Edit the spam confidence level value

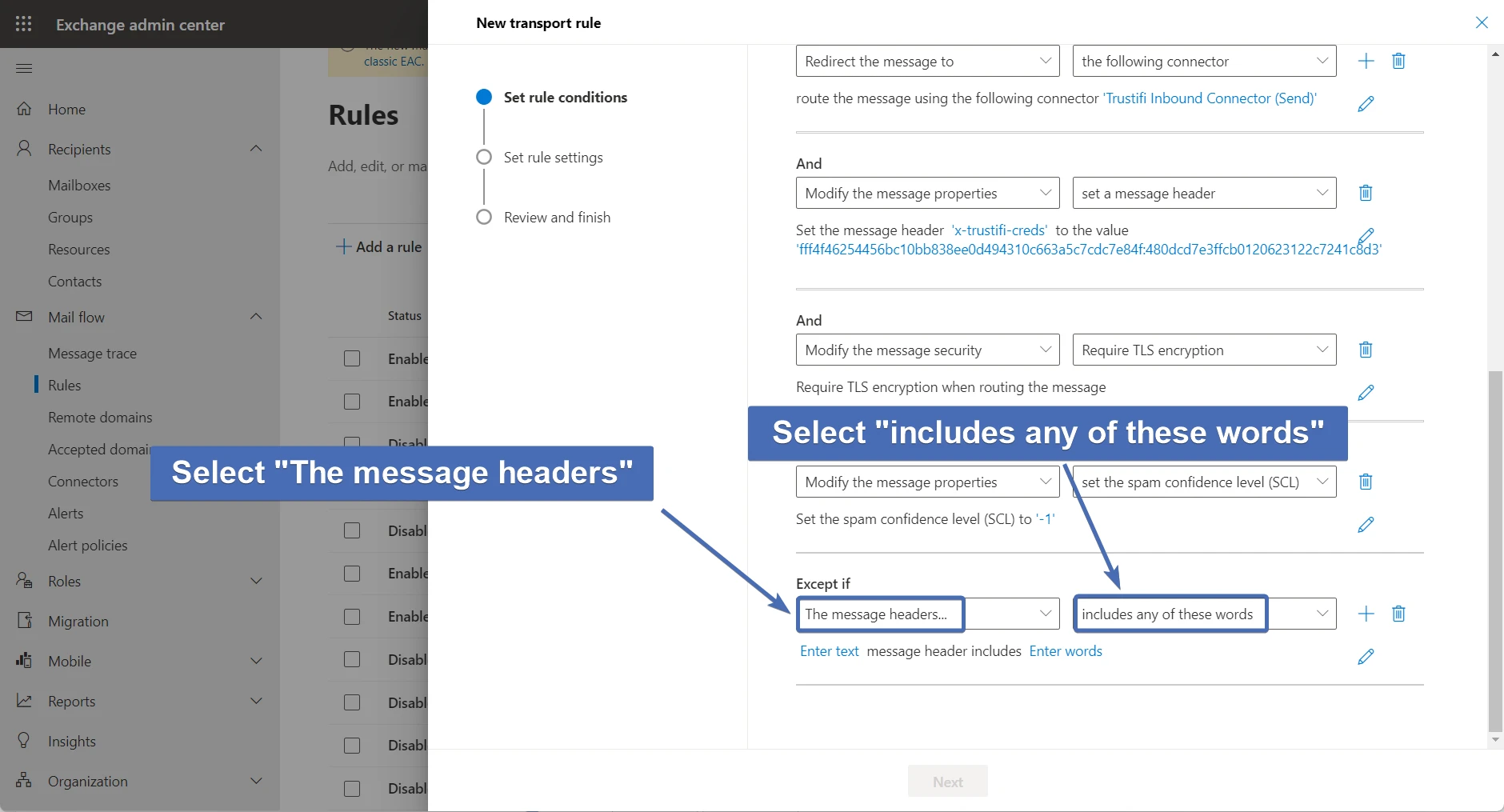(1366, 525)
